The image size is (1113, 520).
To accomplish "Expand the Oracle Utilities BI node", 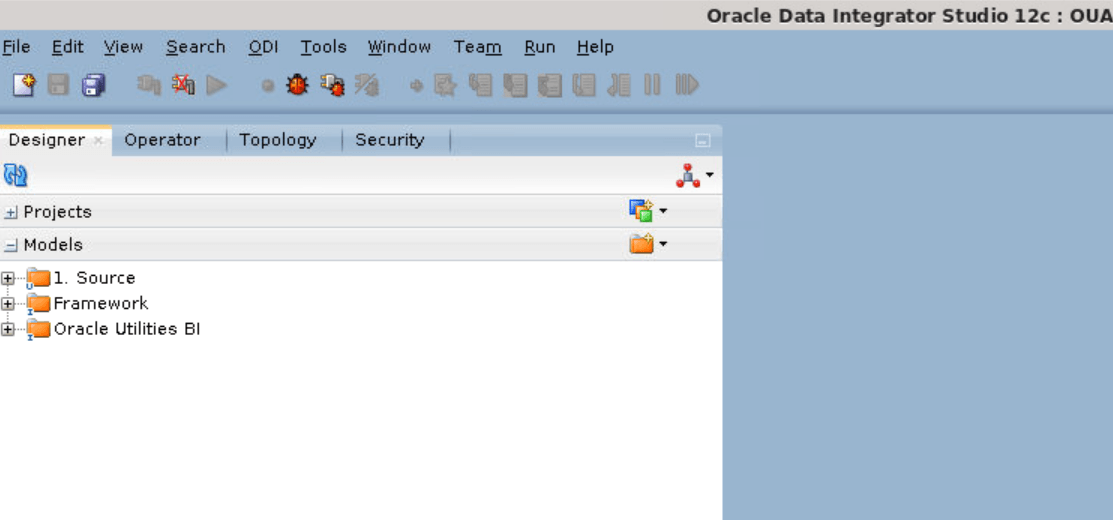I will coord(8,329).
